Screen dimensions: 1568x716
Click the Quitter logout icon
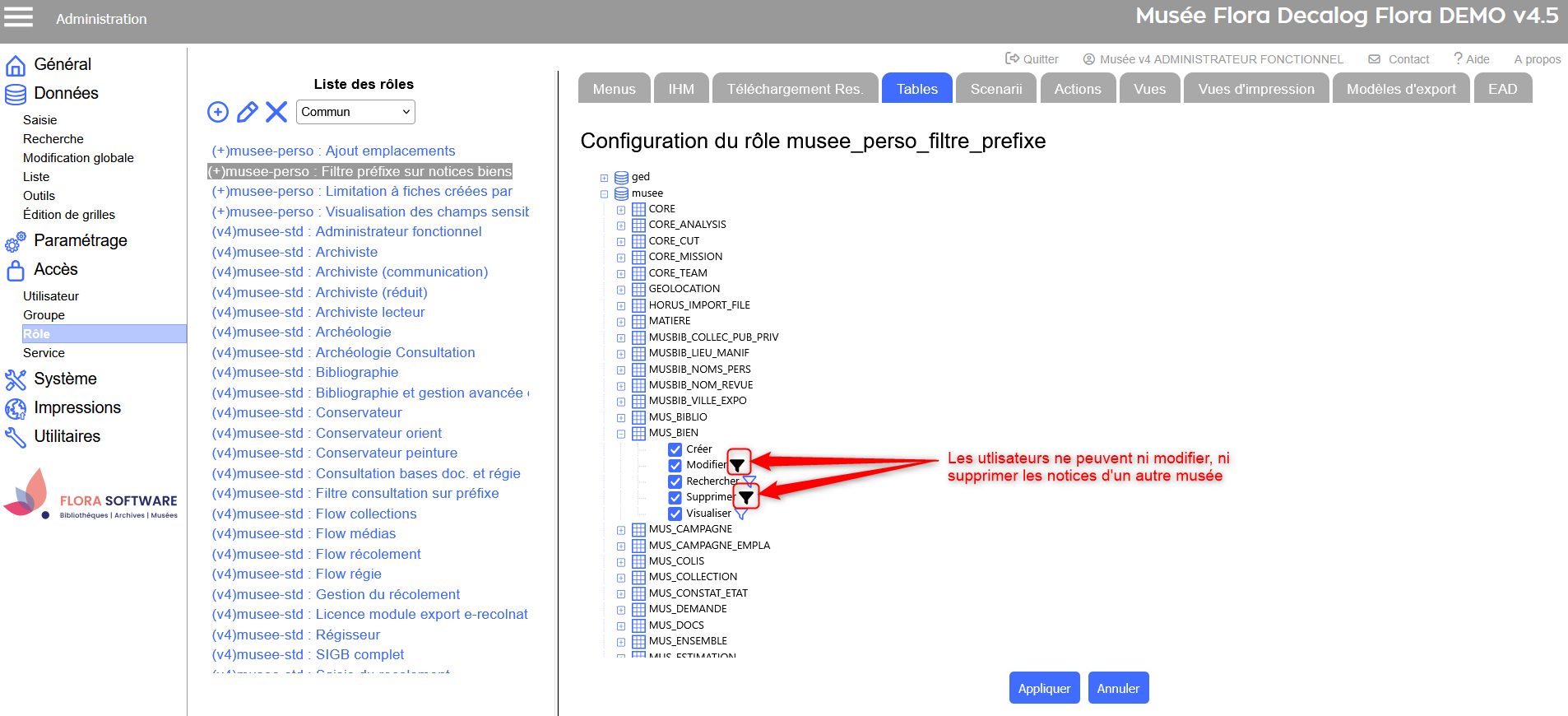coord(1012,58)
